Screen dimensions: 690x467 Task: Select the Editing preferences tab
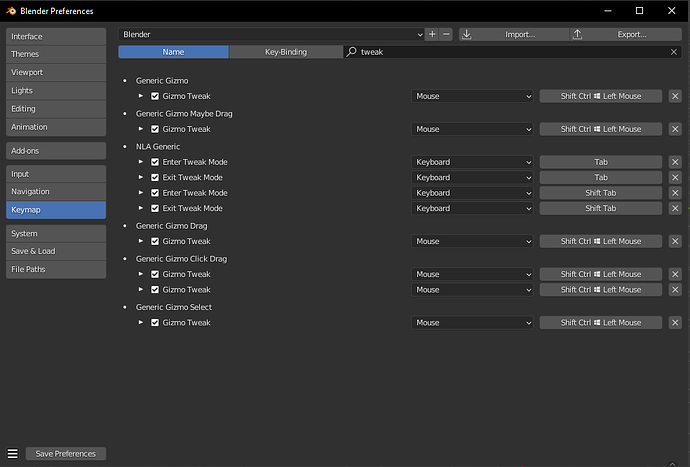(56, 109)
